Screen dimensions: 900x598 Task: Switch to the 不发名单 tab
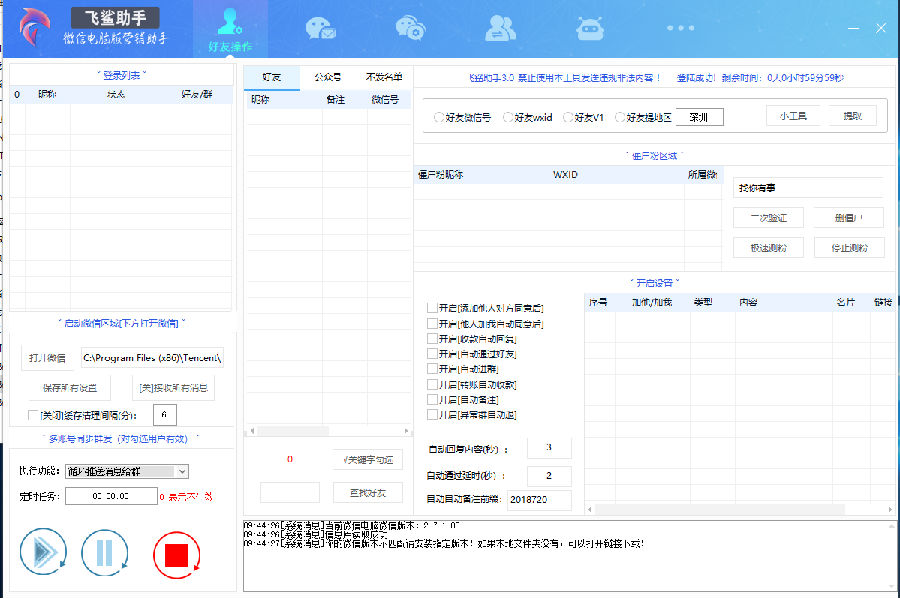click(383, 76)
